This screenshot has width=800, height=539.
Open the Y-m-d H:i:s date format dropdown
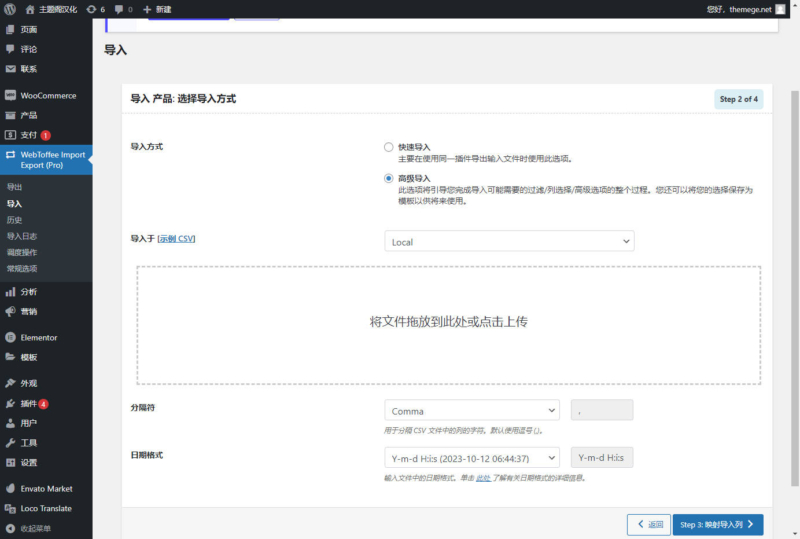point(472,458)
